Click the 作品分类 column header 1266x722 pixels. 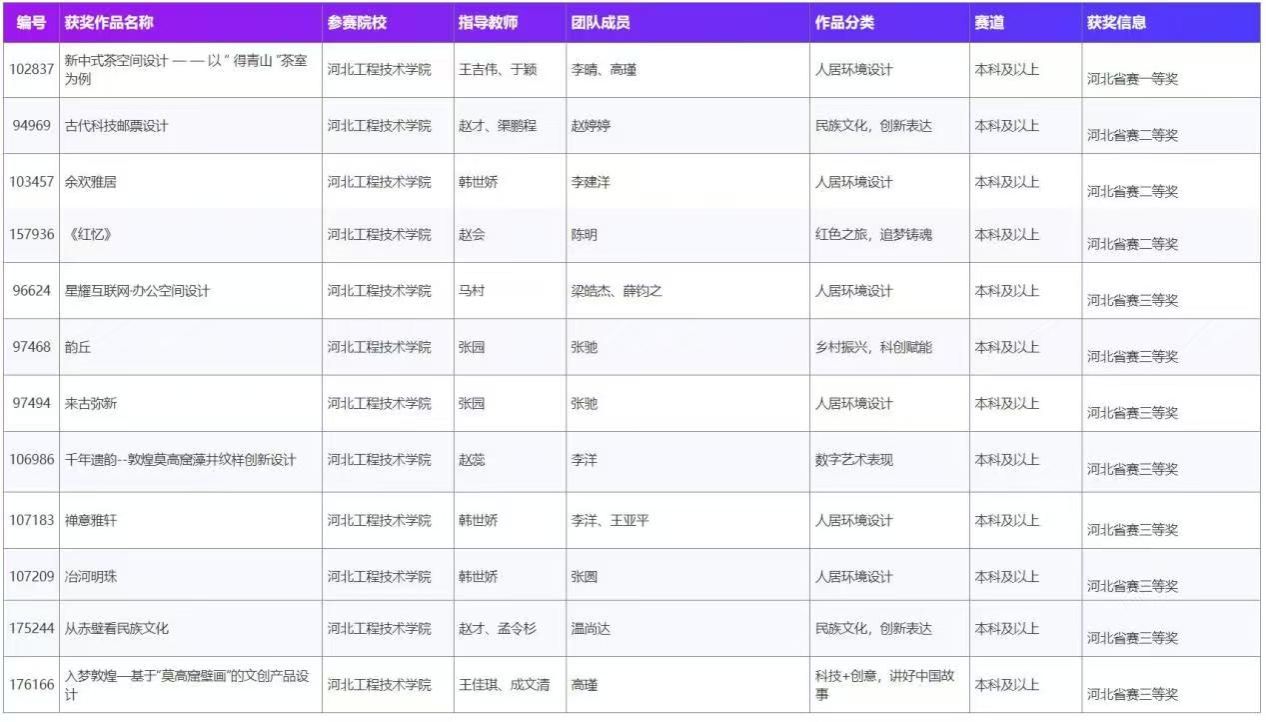844,23
